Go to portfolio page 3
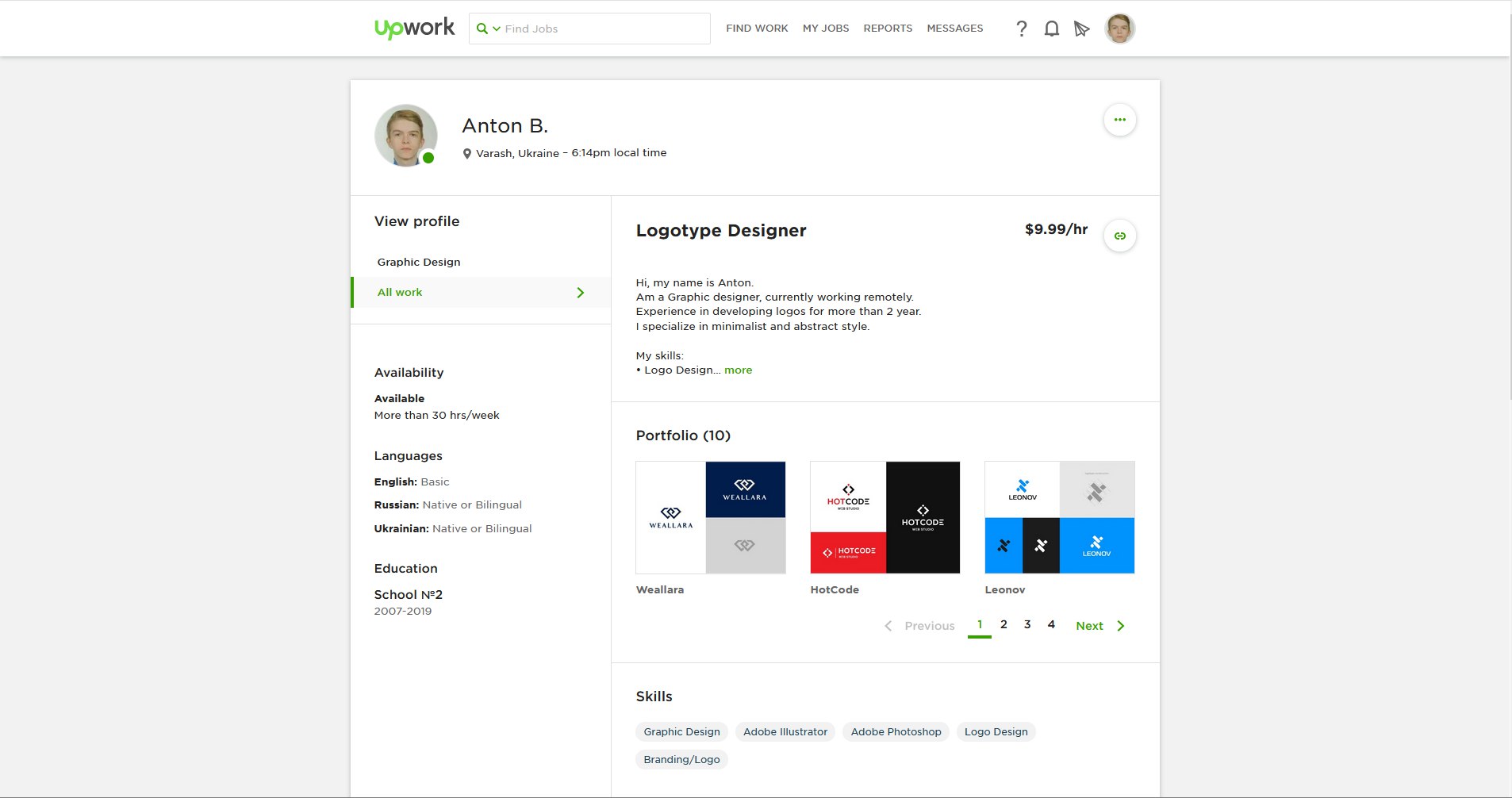Screen dimensions: 1512x798 point(1027,624)
